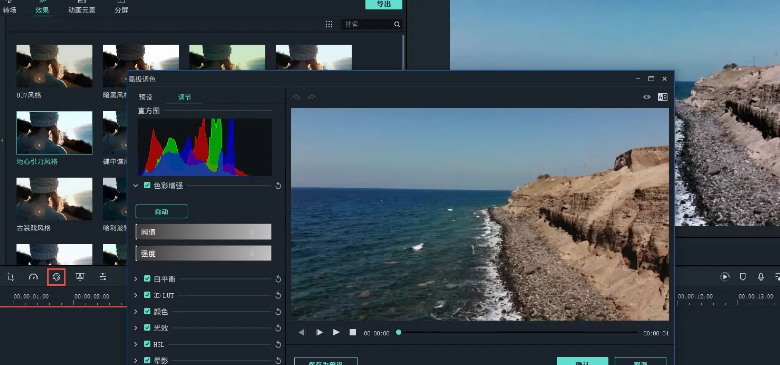
Task: Click the search magnifier icon in effects panel
Action: 396,24
